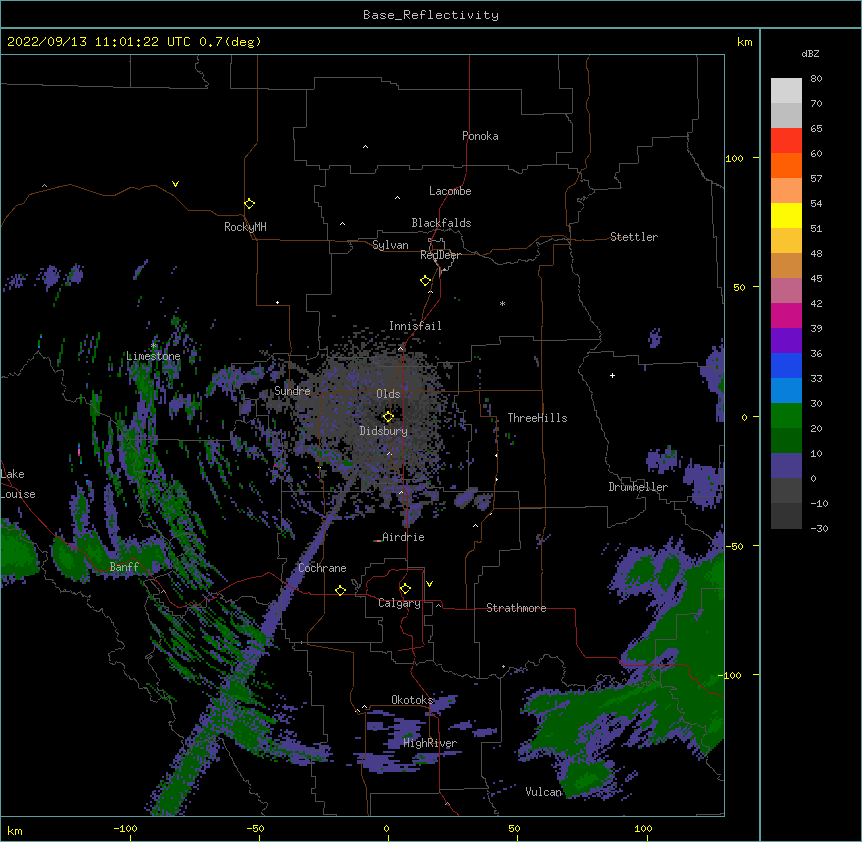The width and height of the screenshot is (862, 842).
Task: Click the dBZ legend heading
Action: click(x=810, y=53)
